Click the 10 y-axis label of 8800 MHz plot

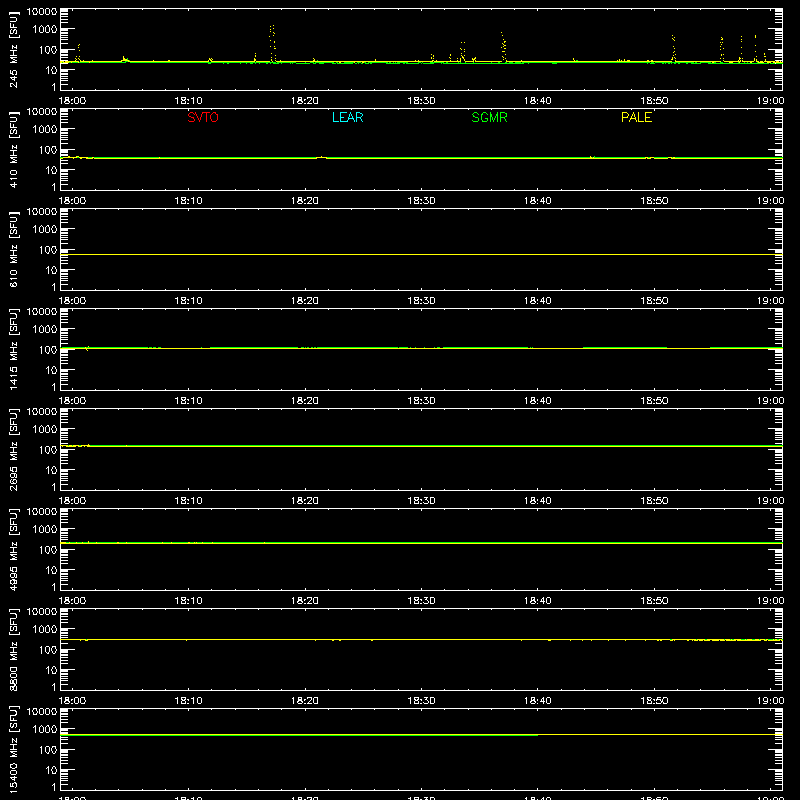[51, 670]
